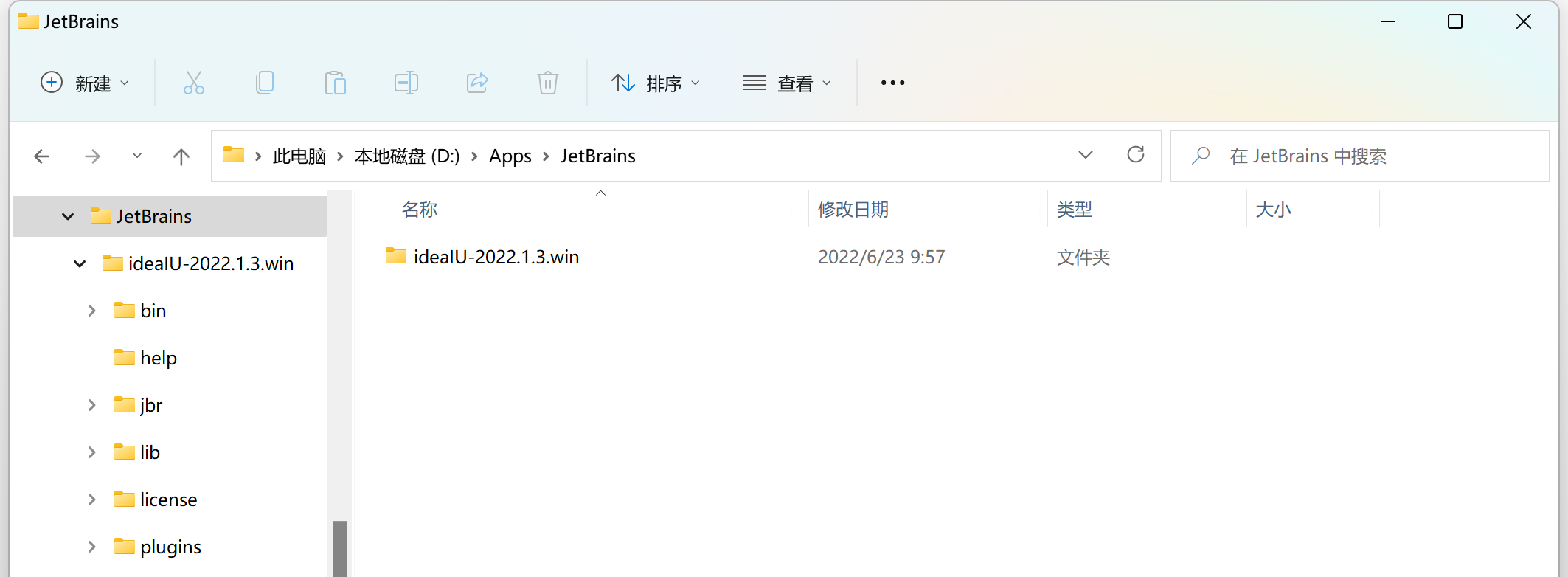
Task: Click the 文件夹 type cell
Action: click(x=1083, y=257)
